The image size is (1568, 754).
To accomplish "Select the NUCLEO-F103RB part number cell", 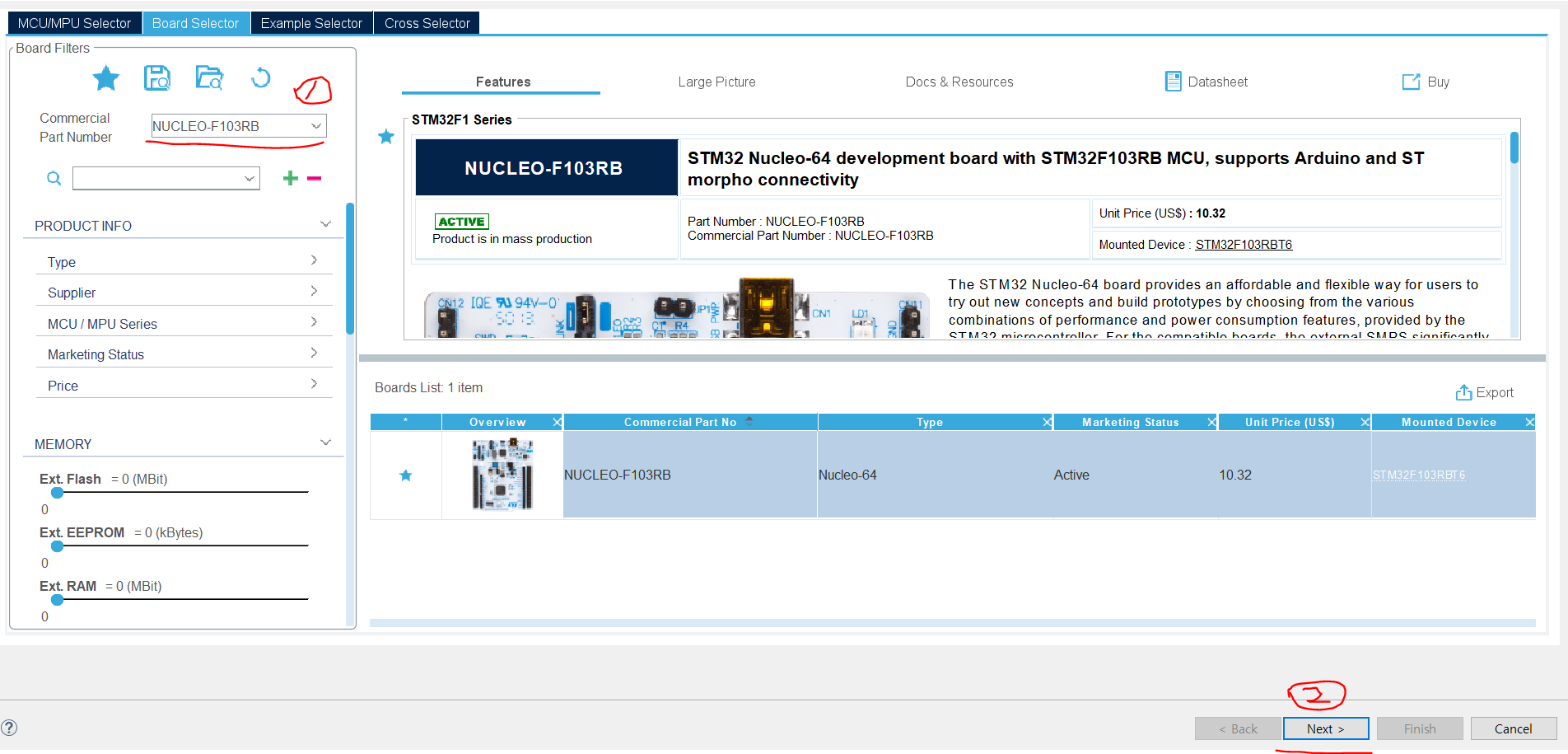I will point(690,475).
